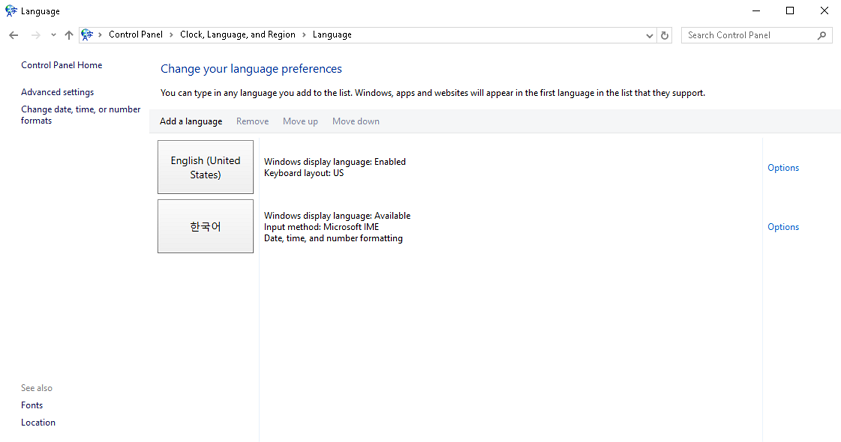This screenshot has height=442, width=841.
Task: Refresh the Language page
Action: pos(665,35)
